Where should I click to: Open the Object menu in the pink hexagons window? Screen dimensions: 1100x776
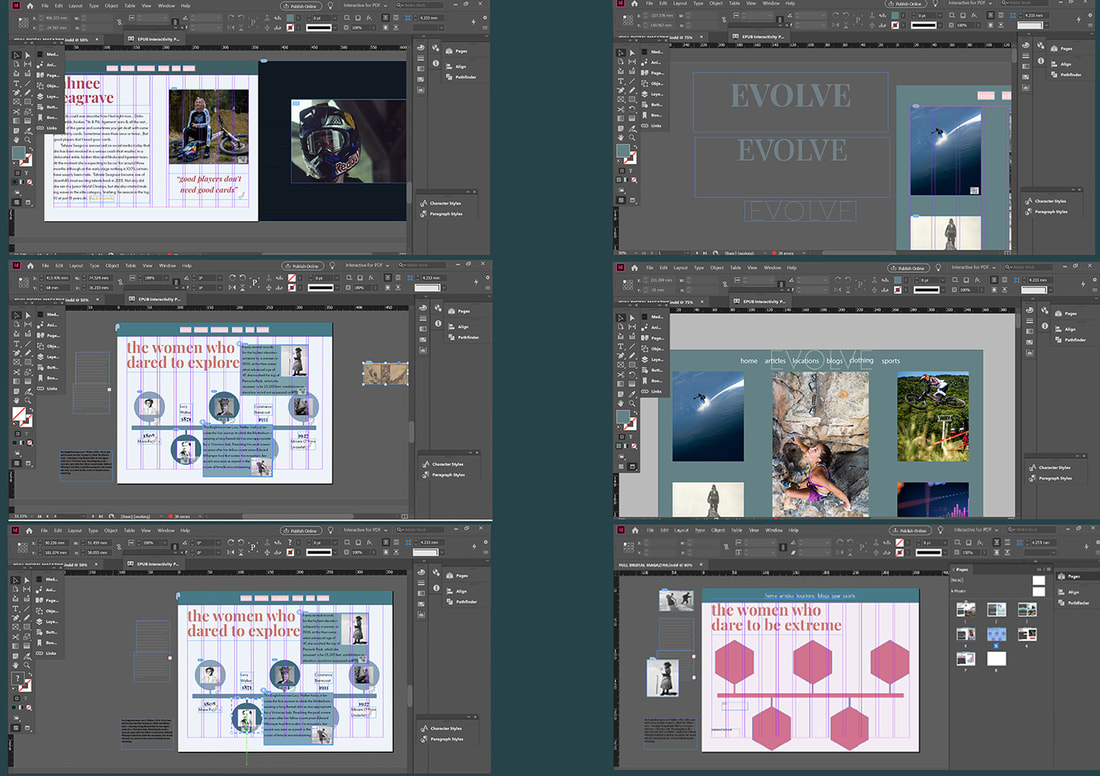click(718, 530)
